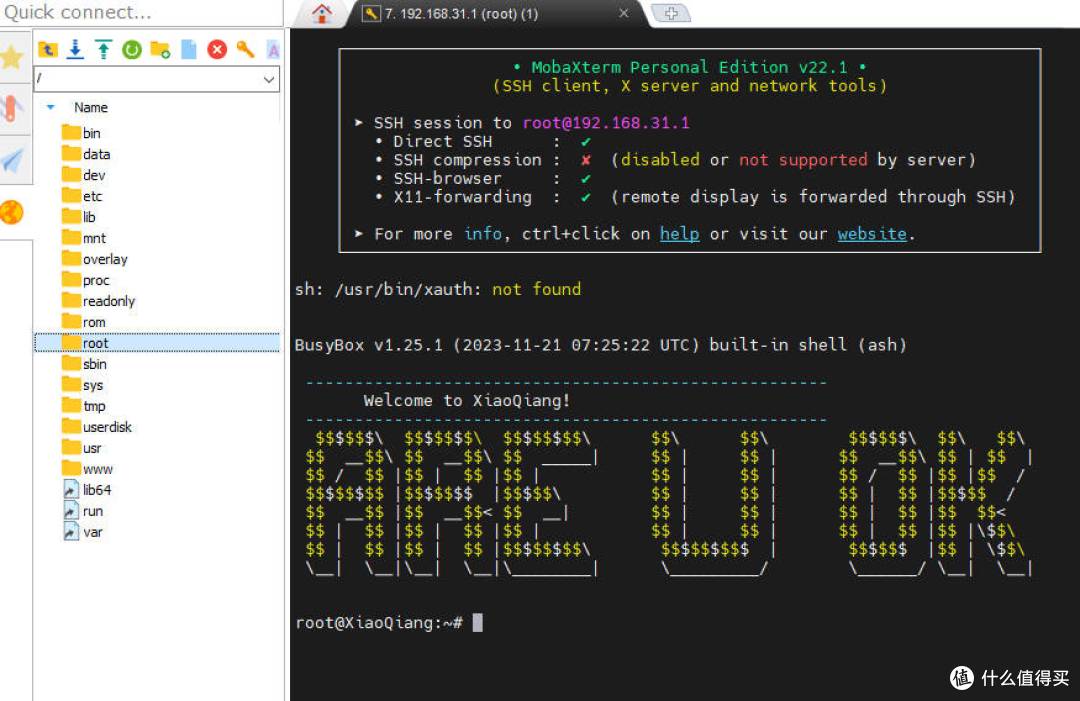The image size is (1080, 701).
Task: Click the website link in banner
Action: [x=872, y=234]
